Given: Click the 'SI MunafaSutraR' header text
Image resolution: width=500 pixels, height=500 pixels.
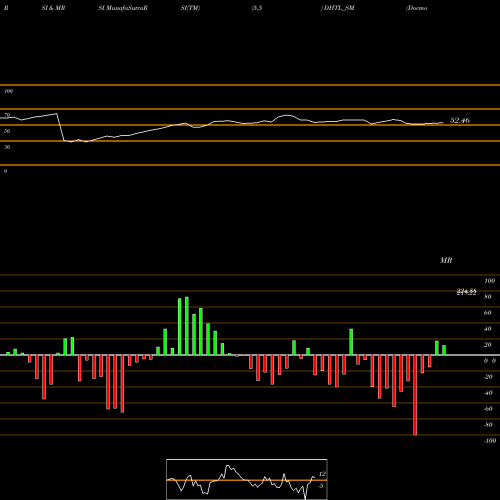Looking at the screenshot, I should pyautogui.click(x=123, y=8).
